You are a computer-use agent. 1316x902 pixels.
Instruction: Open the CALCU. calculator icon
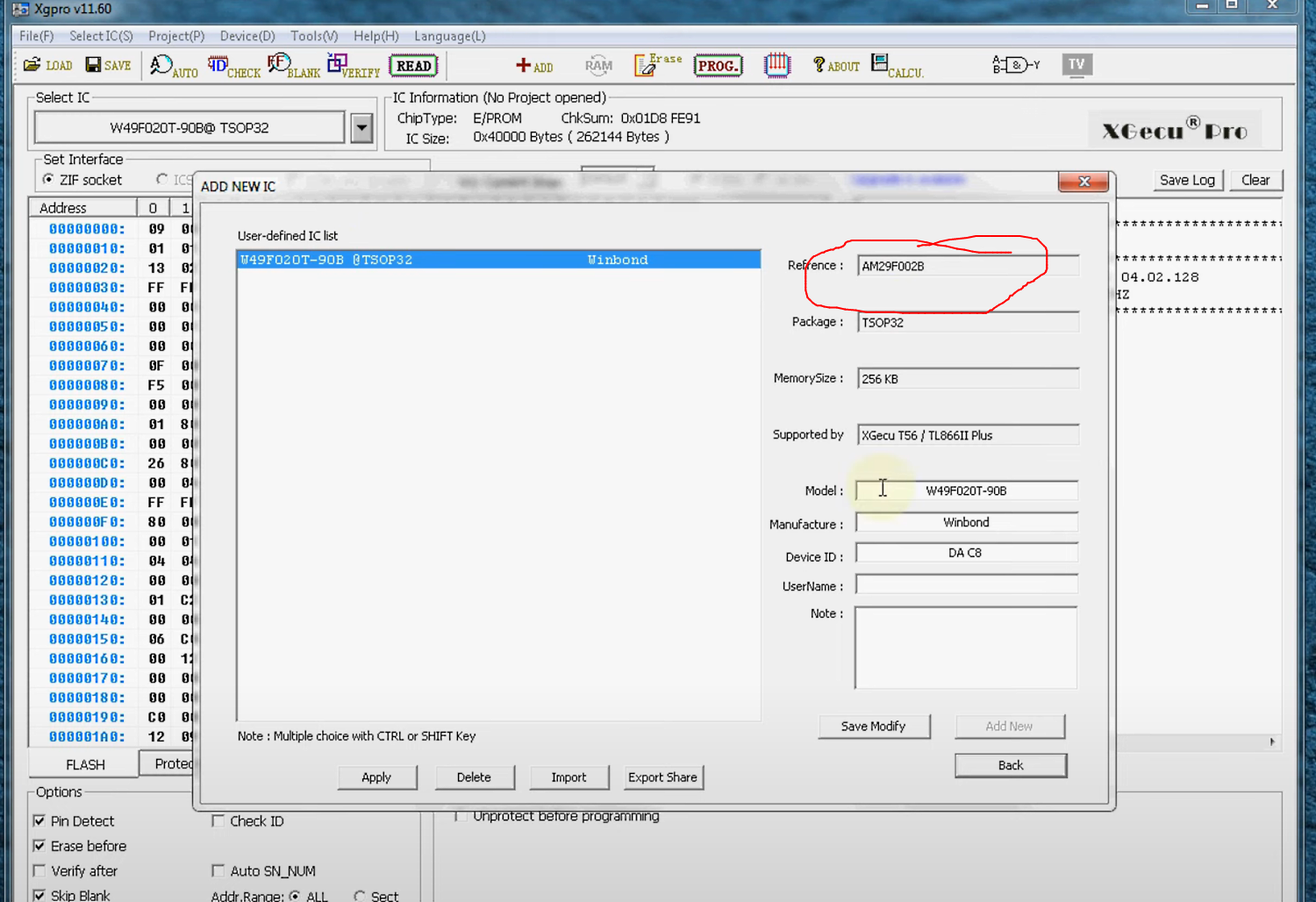[897, 66]
